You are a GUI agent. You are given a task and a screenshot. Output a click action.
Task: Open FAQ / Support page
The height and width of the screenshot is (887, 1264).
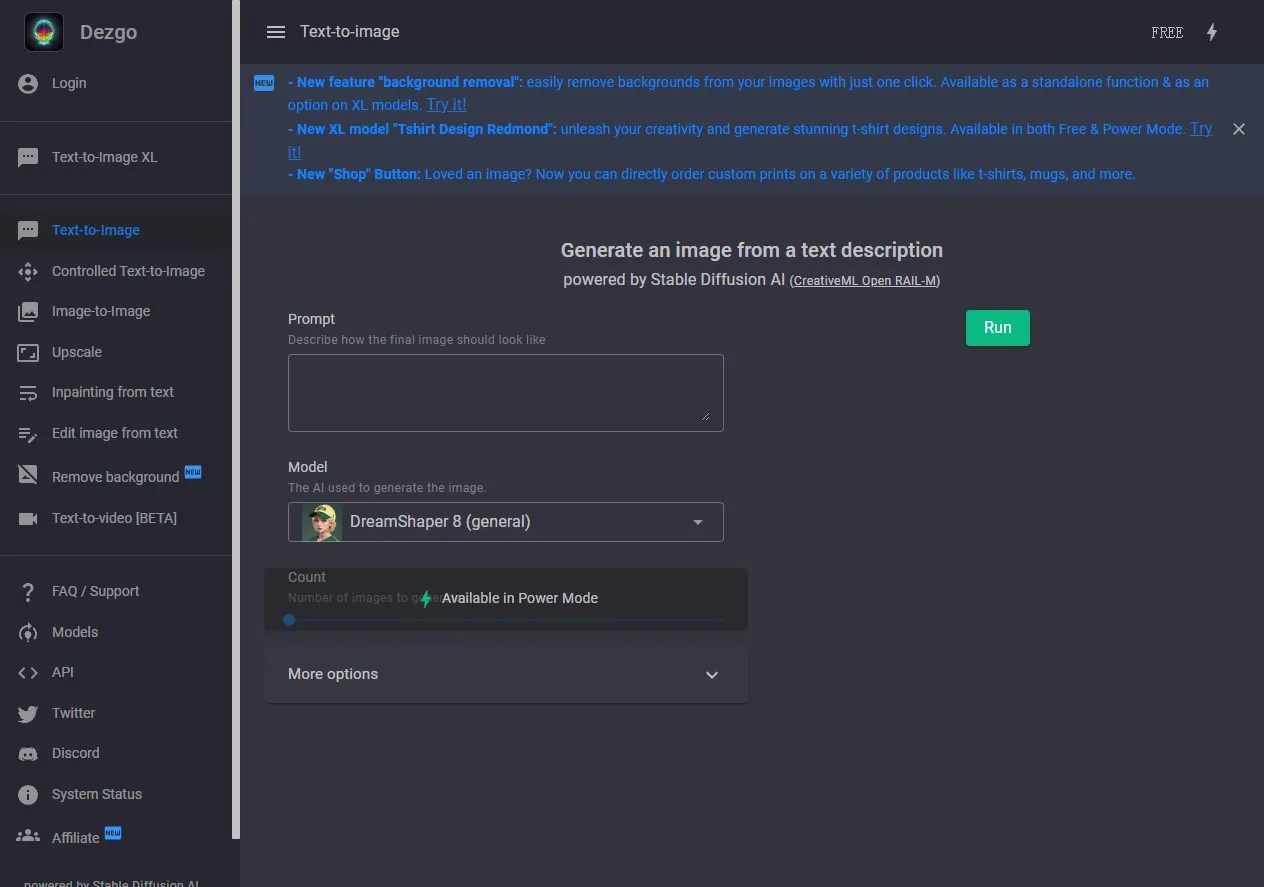116,591
